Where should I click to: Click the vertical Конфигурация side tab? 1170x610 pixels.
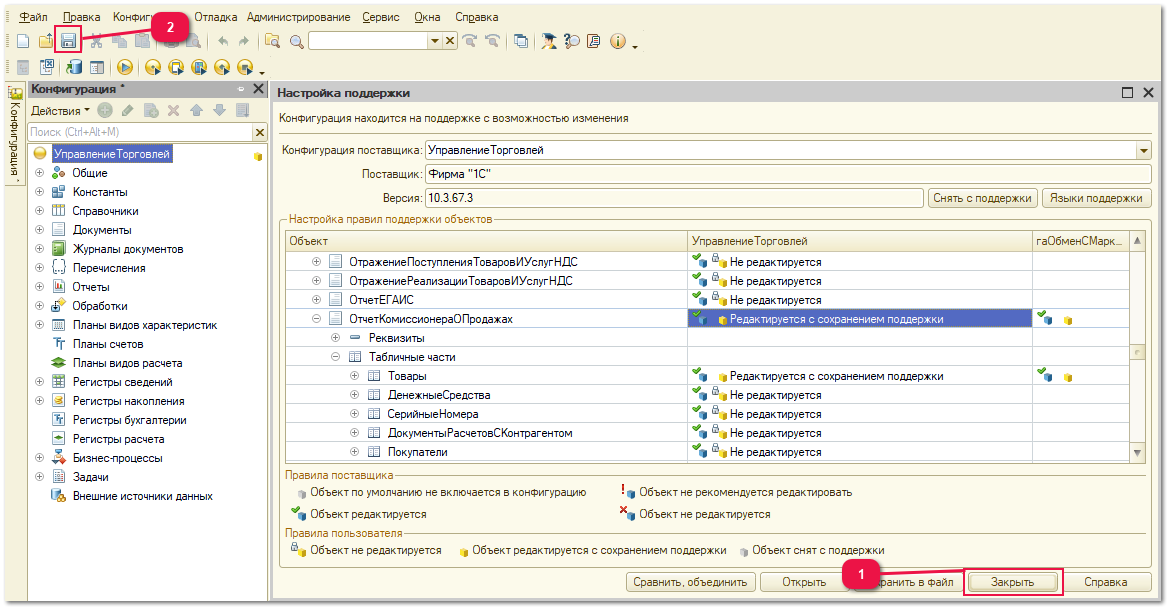15,131
